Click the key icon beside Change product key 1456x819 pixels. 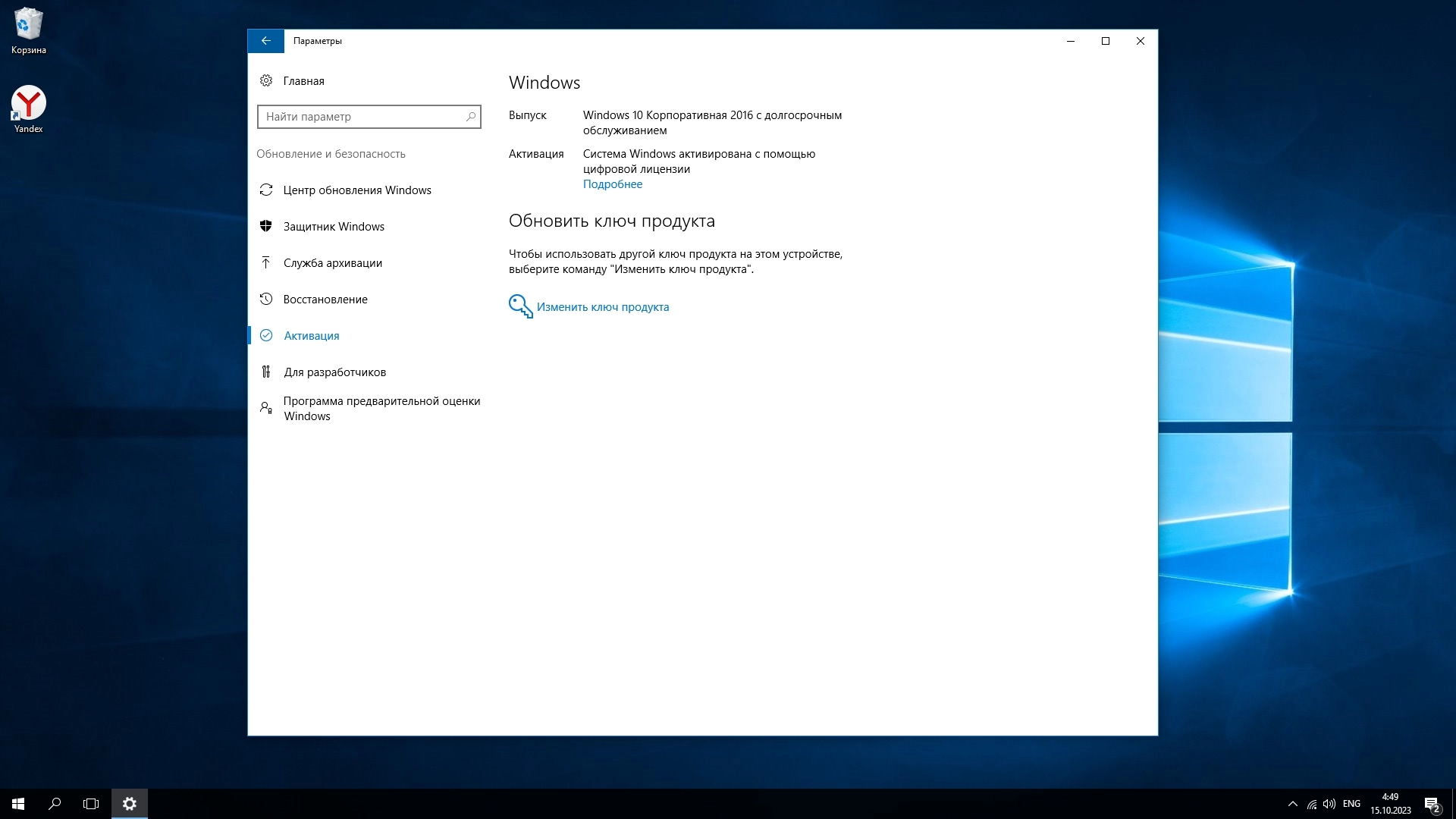pos(520,306)
